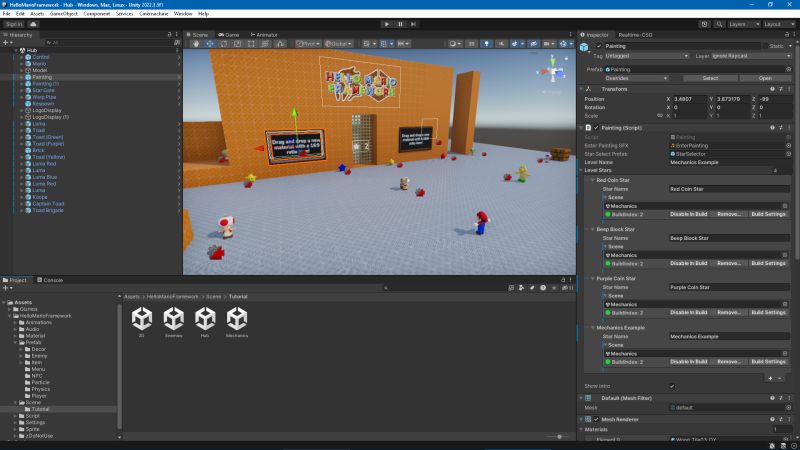The width and height of the screenshot is (800, 450).
Task: Open the Layer Ignore Raycast dropdown
Action: pyautogui.click(x=751, y=56)
